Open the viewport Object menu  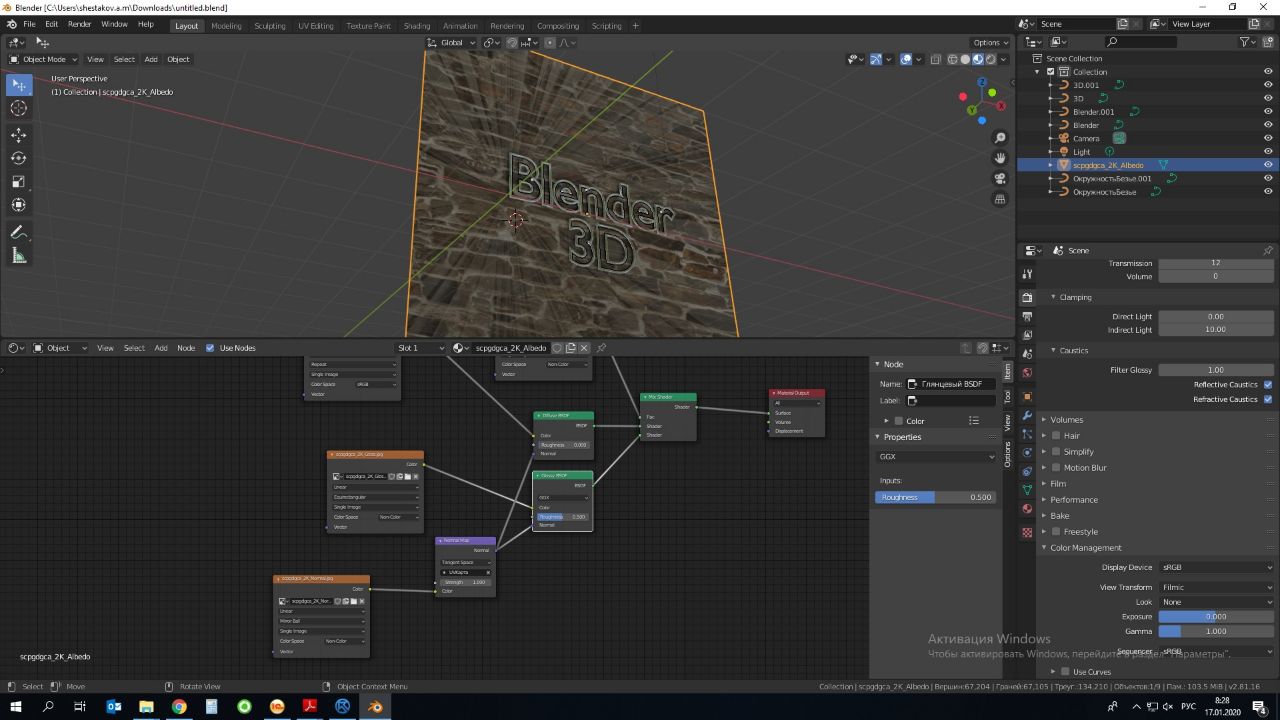click(x=178, y=59)
